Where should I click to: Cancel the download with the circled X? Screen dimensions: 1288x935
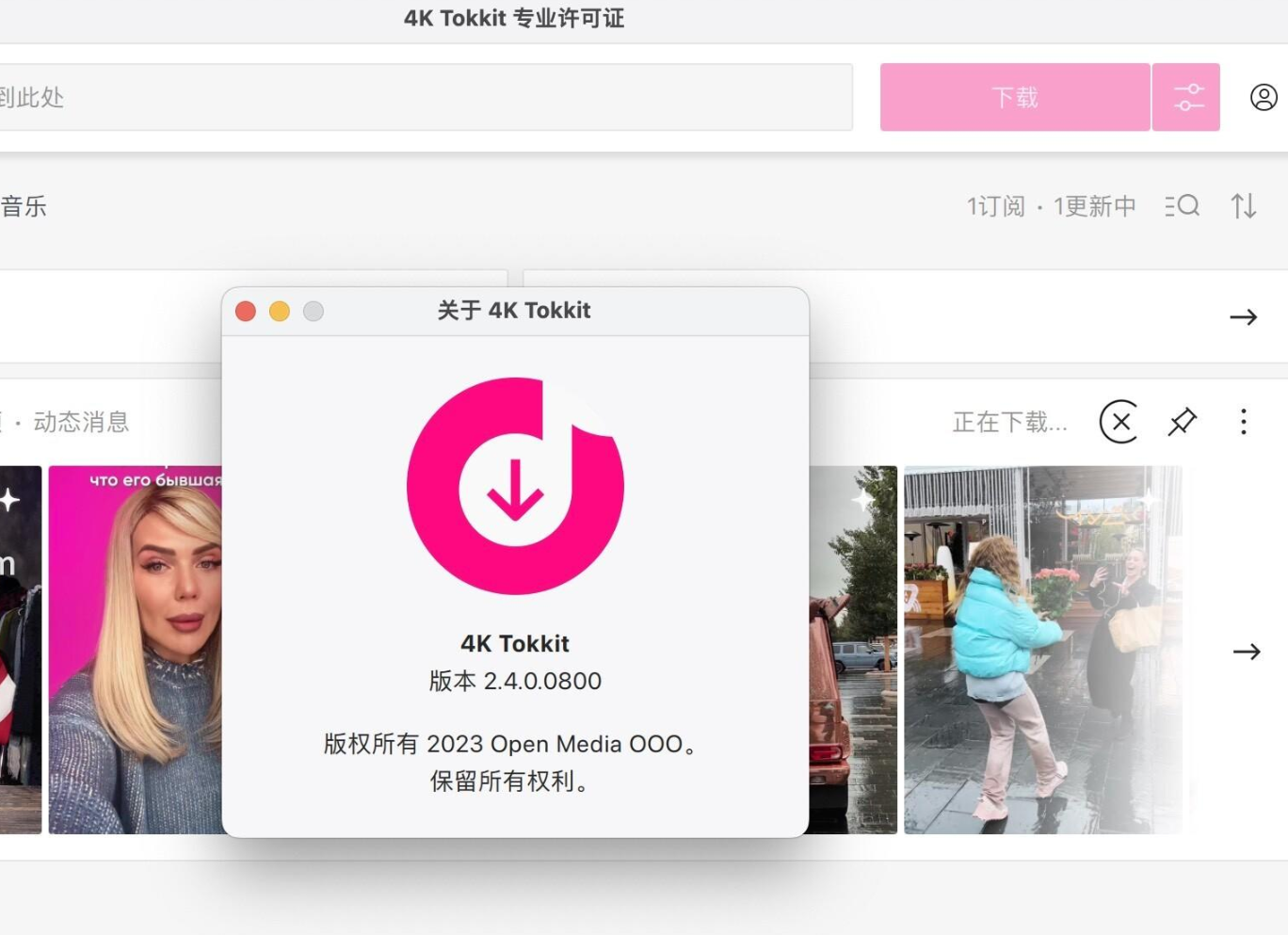coord(1119,422)
